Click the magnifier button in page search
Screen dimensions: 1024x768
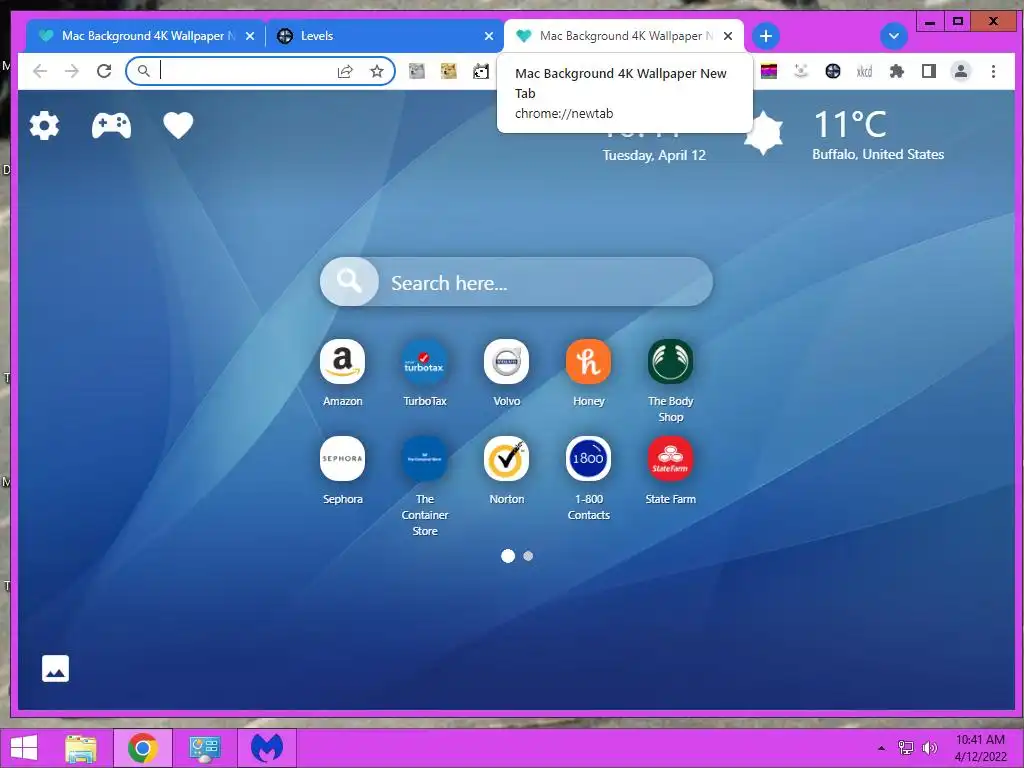(x=349, y=281)
